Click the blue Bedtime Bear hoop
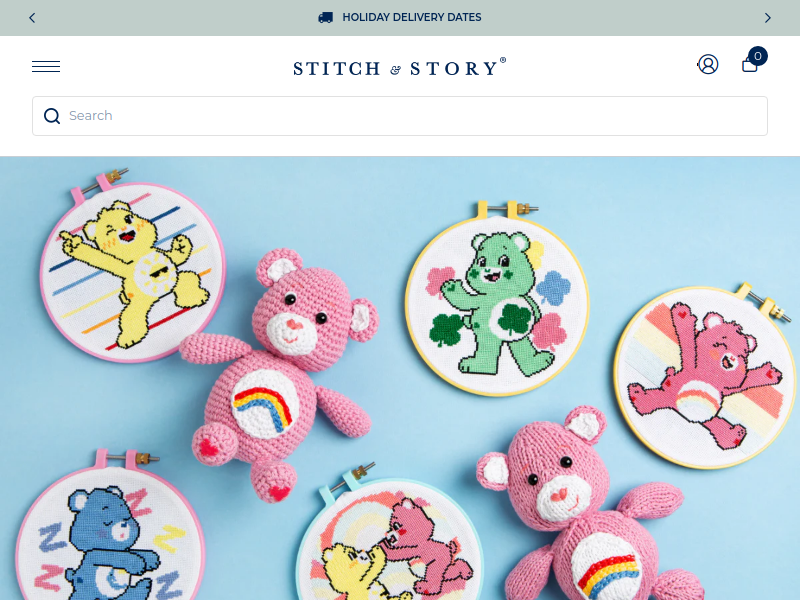The width and height of the screenshot is (800, 600). (x=110, y=528)
